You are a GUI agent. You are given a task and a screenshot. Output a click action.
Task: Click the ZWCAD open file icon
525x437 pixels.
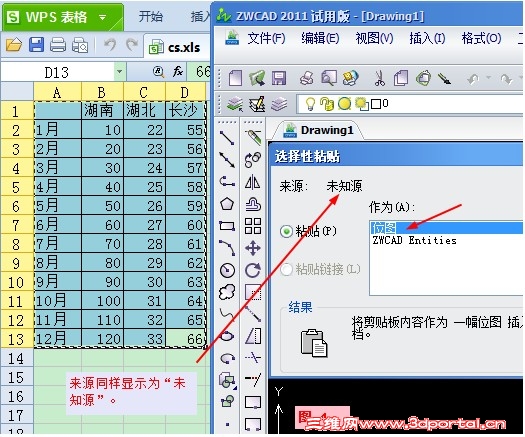[x=257, y=78]
